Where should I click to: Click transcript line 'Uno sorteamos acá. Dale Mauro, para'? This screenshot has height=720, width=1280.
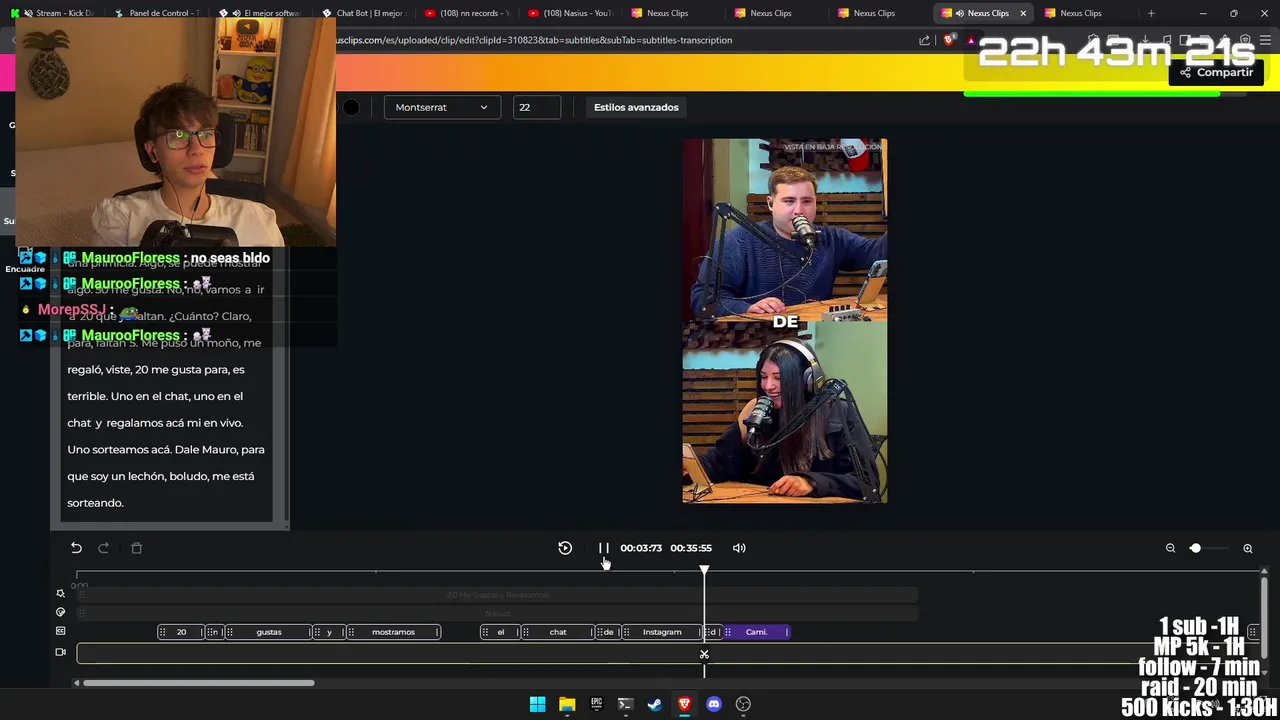166,450
